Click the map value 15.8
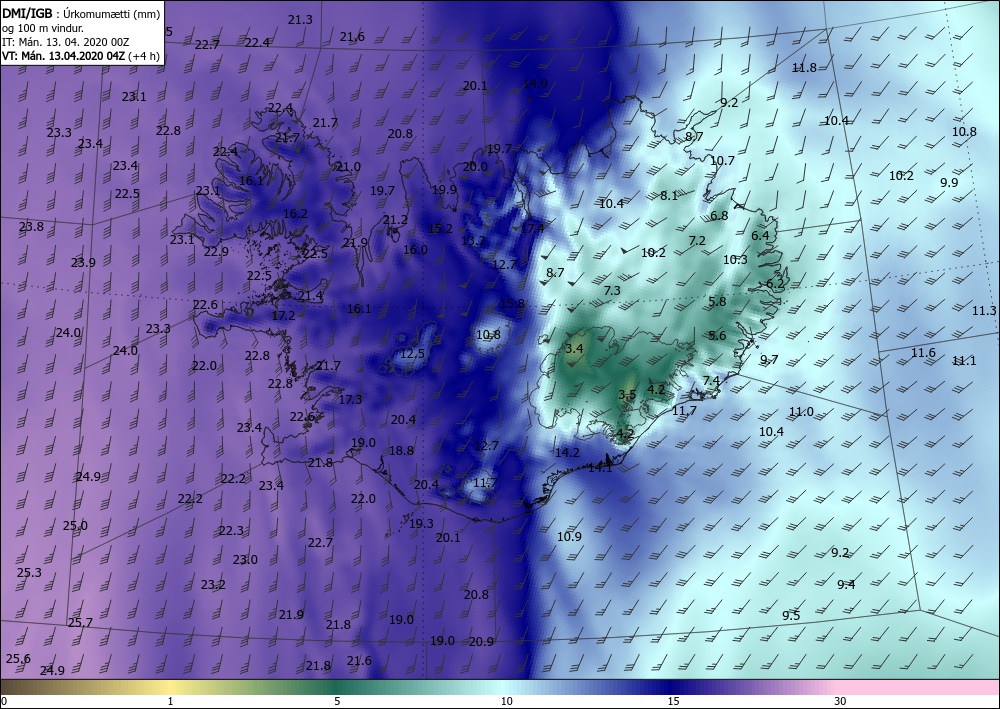Image resolution: width=1000 pixels, height=709 pixels. click(512, 303)
